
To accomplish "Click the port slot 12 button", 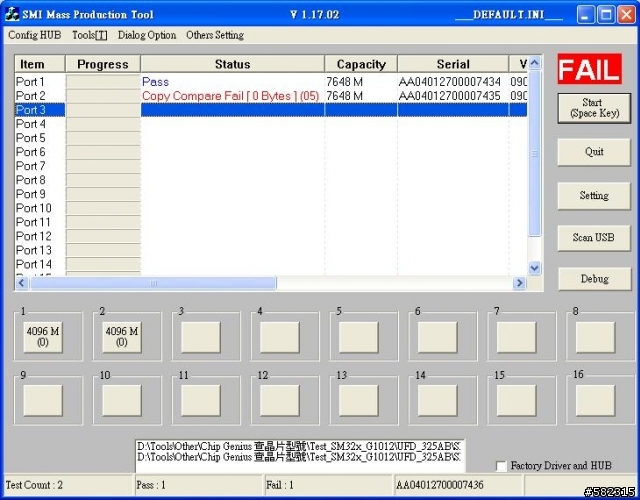I will pos(280,400).
